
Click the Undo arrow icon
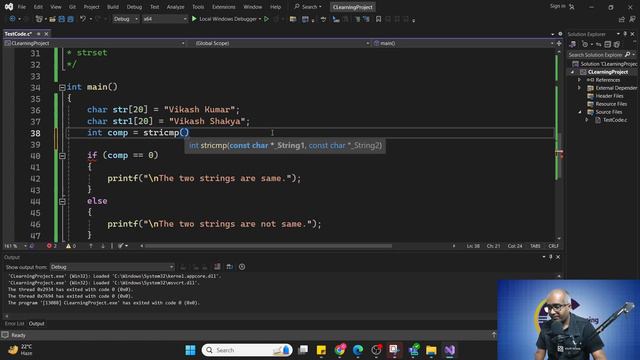coord(83,19)
